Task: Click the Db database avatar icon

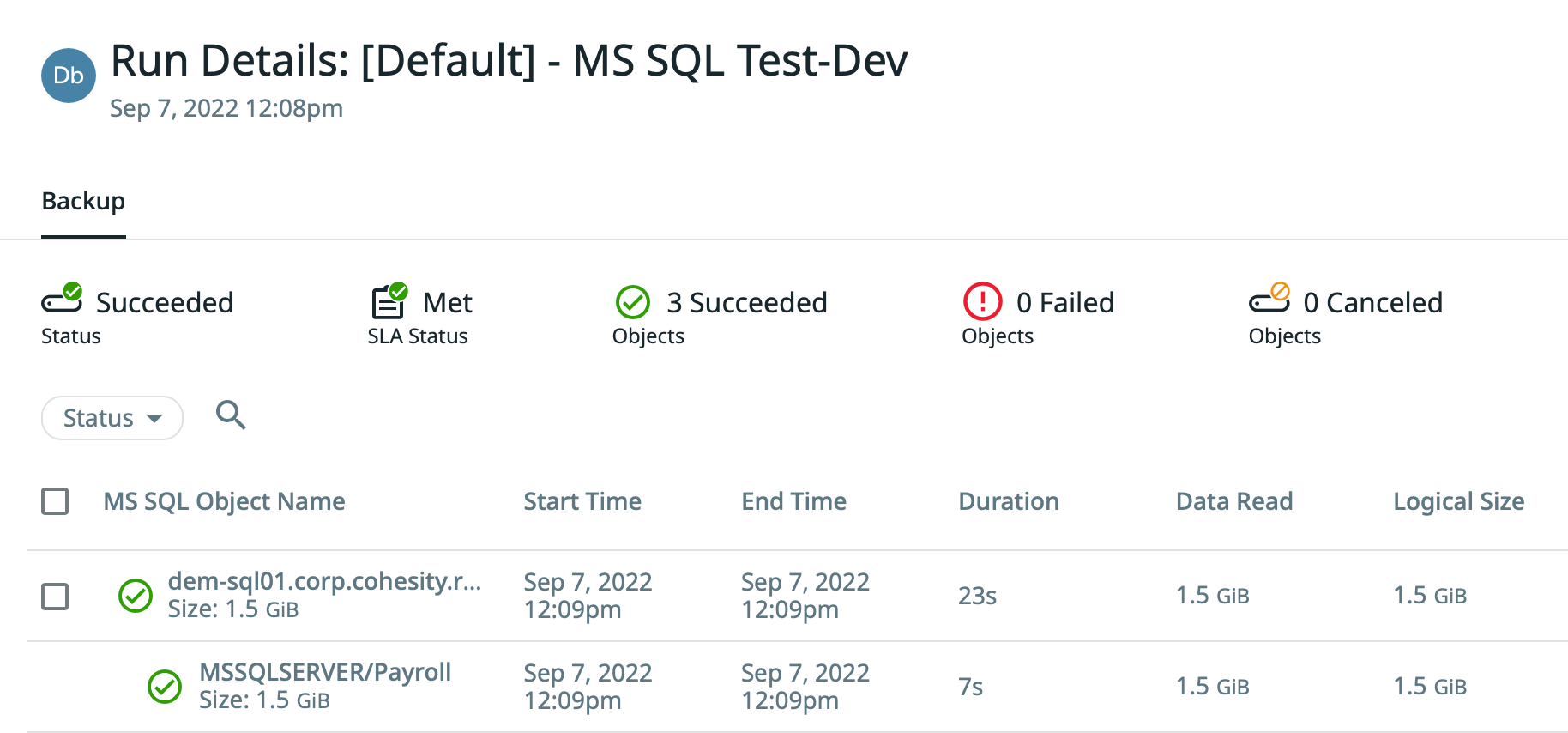Action: [69, 76]
